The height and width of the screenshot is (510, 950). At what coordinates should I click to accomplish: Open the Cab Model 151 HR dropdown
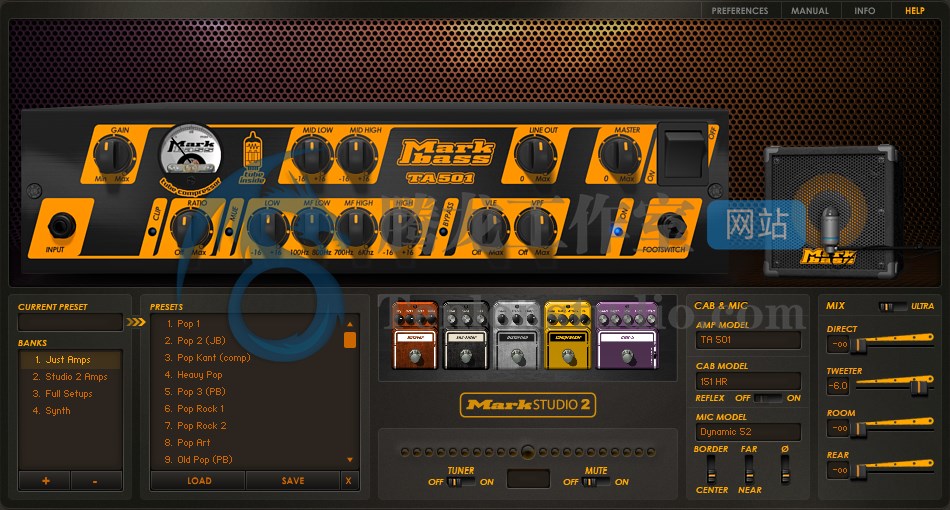pyautogui.click(x=748, y=382)
